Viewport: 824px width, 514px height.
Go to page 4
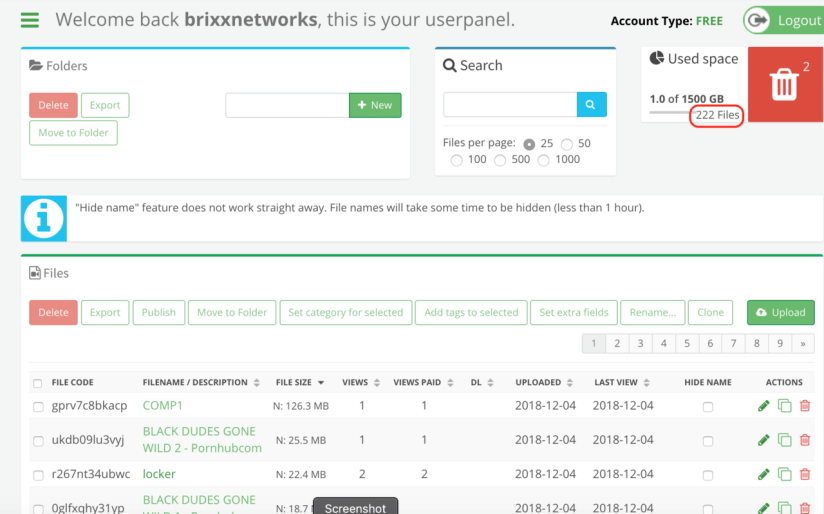point(664,343)
